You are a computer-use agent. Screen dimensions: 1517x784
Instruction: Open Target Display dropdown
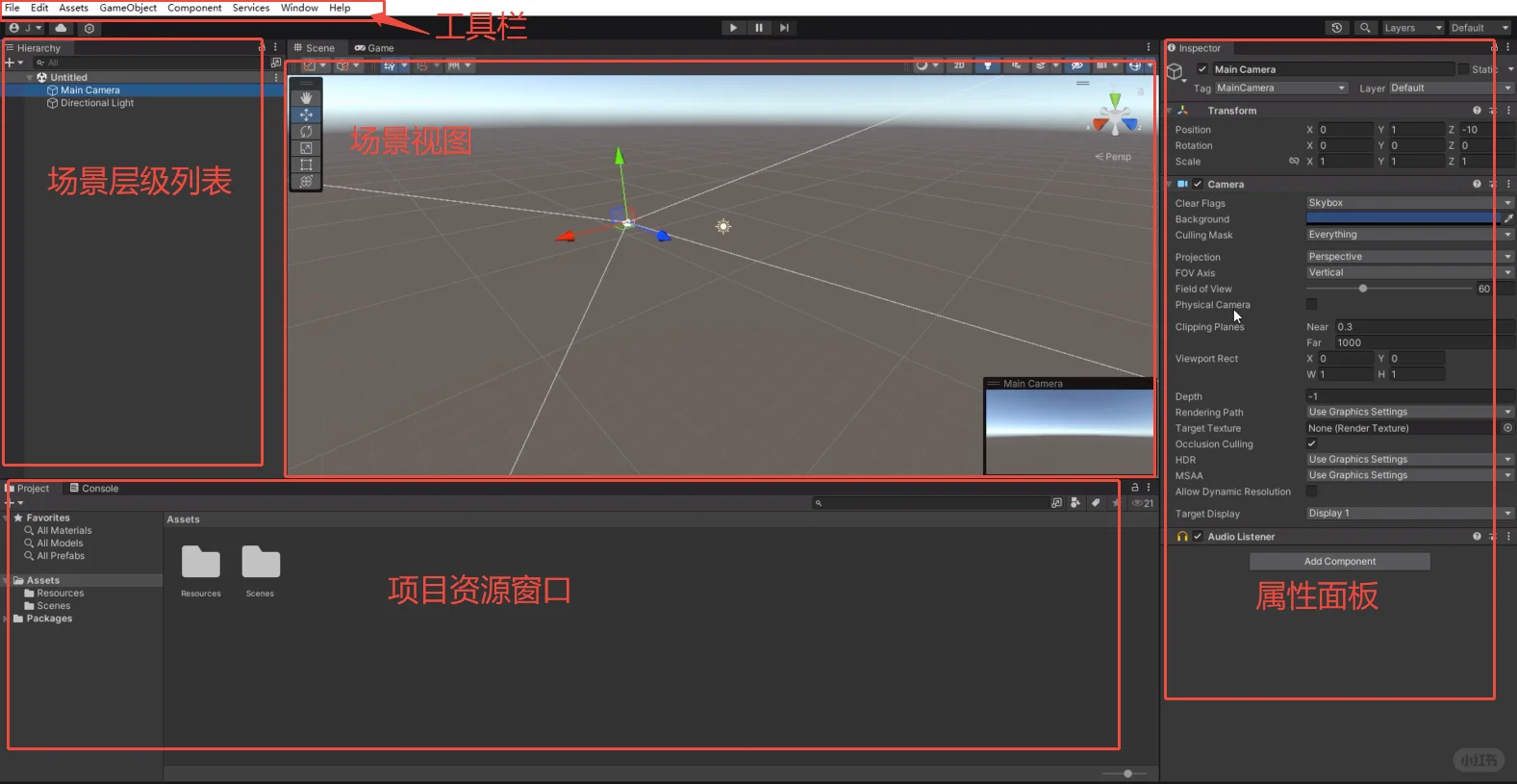1409,514
